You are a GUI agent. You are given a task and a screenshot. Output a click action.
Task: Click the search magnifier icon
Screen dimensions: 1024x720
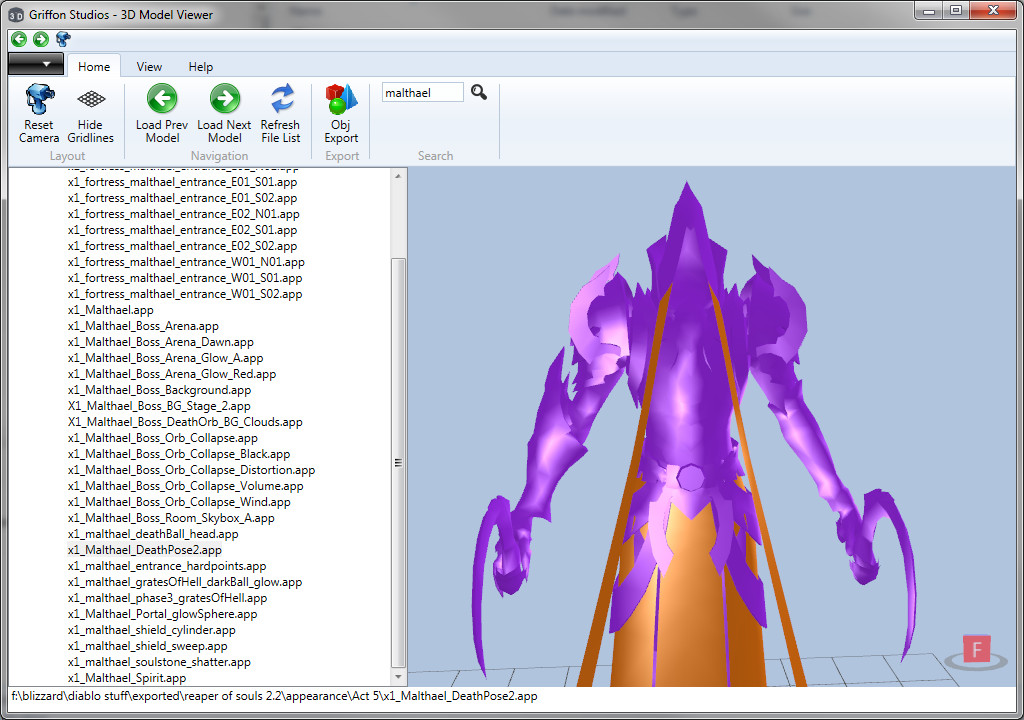pyautogui.click(x=479, y=92)
